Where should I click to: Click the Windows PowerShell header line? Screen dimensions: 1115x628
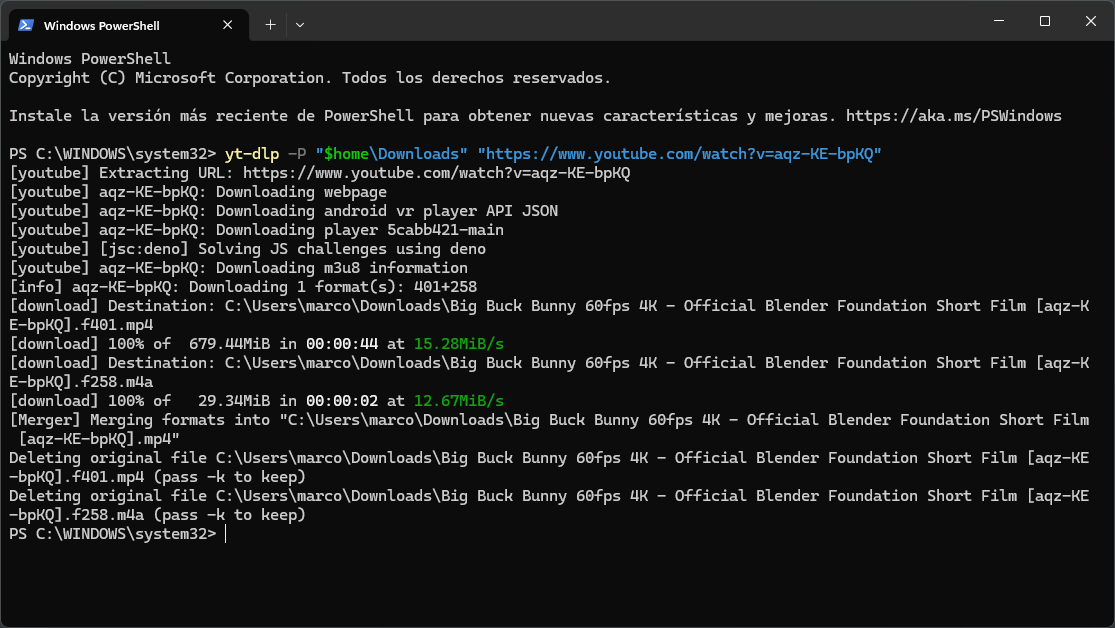(90, 59)
